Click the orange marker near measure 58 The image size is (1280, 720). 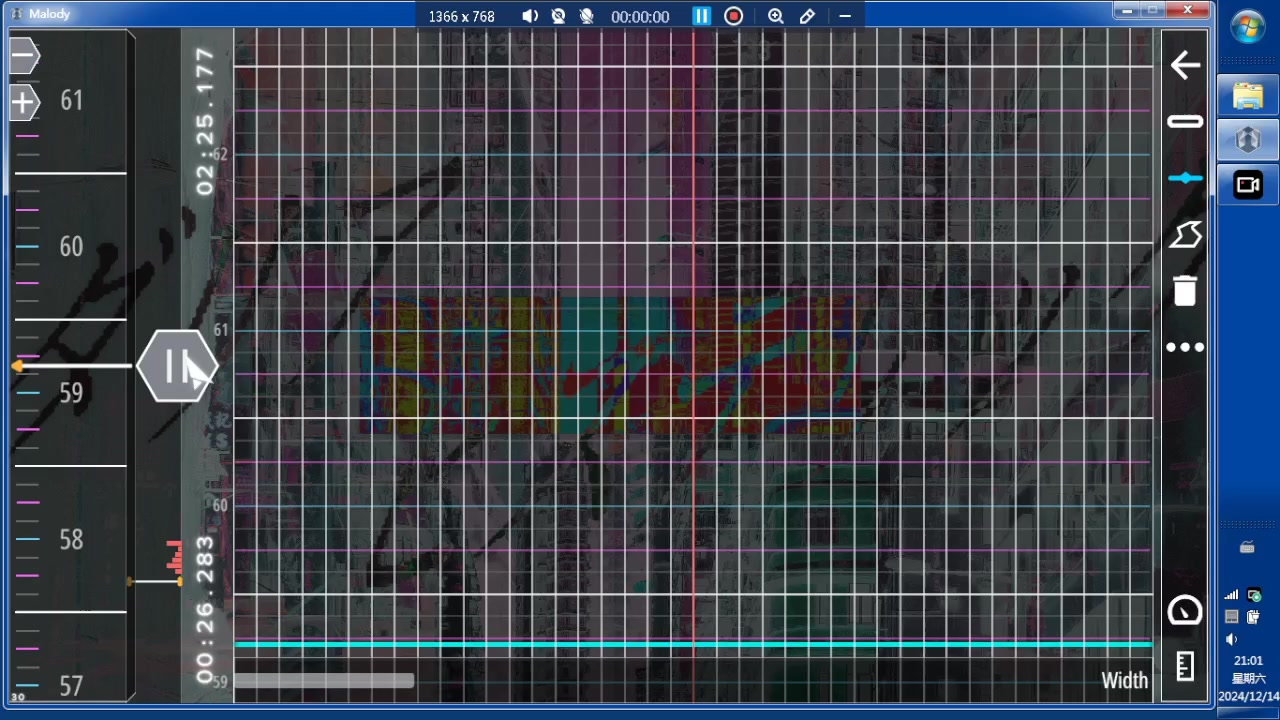180,581
